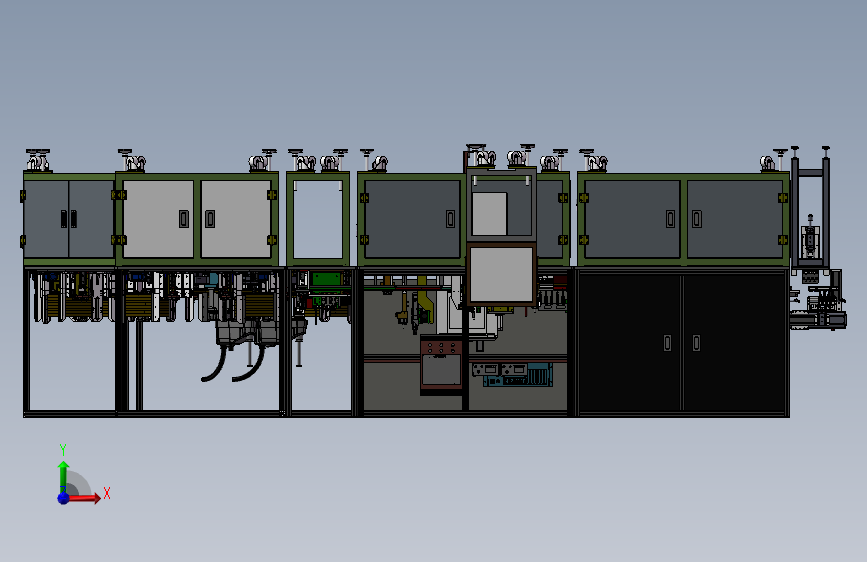
Task: Click the green Y axis arrow on triad
Action: coord(64,476)
